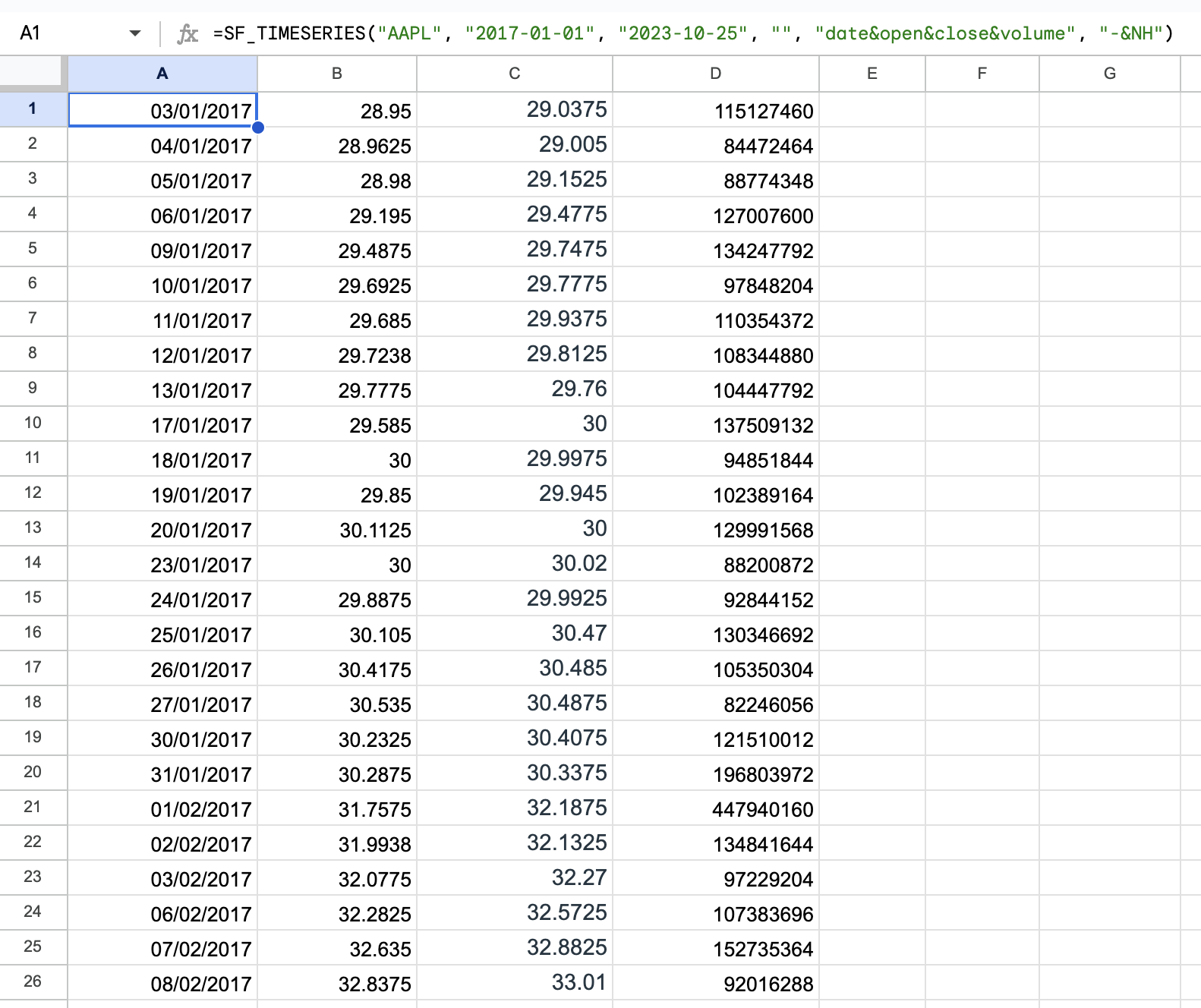The image size is (1201, 1008).
Task: Select column D header
Action: pyautogui.click(x=716, y=74)
